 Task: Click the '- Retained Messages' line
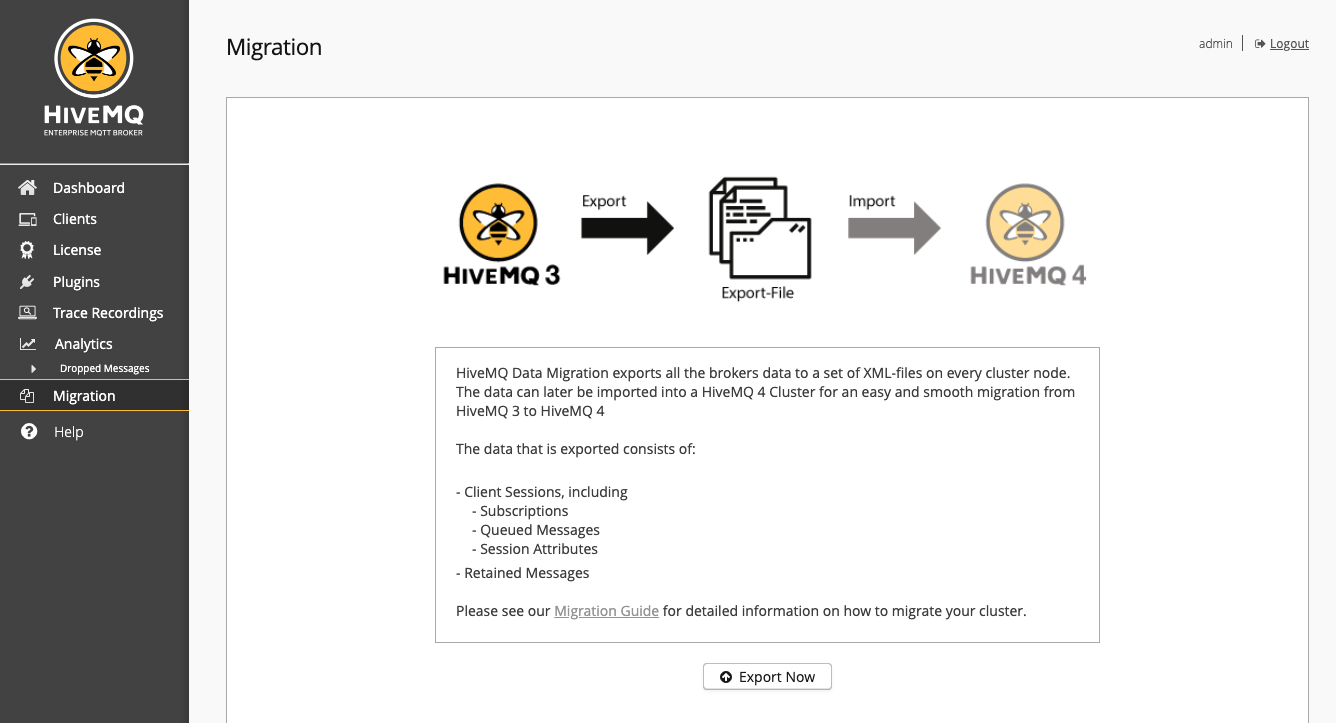click(523, 573)
